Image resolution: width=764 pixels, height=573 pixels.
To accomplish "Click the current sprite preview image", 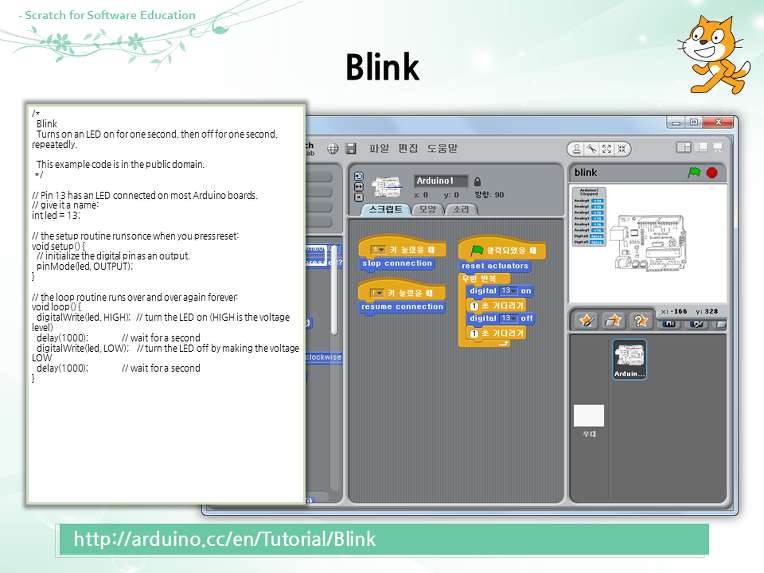I will click(x=387, y=187).
